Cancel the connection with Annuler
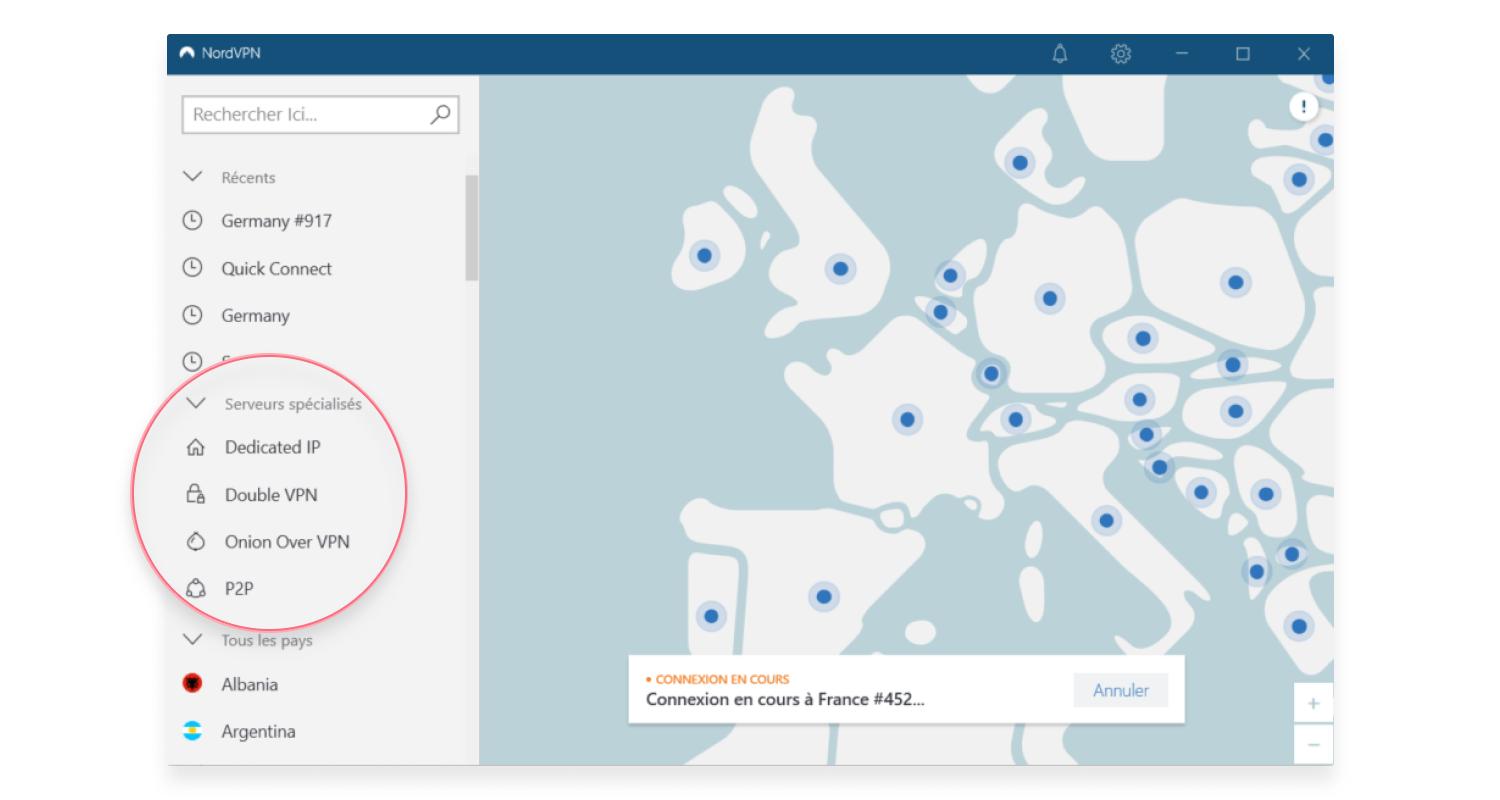The width and height of the screenshot is (1500, 800). coord(1121,690)
